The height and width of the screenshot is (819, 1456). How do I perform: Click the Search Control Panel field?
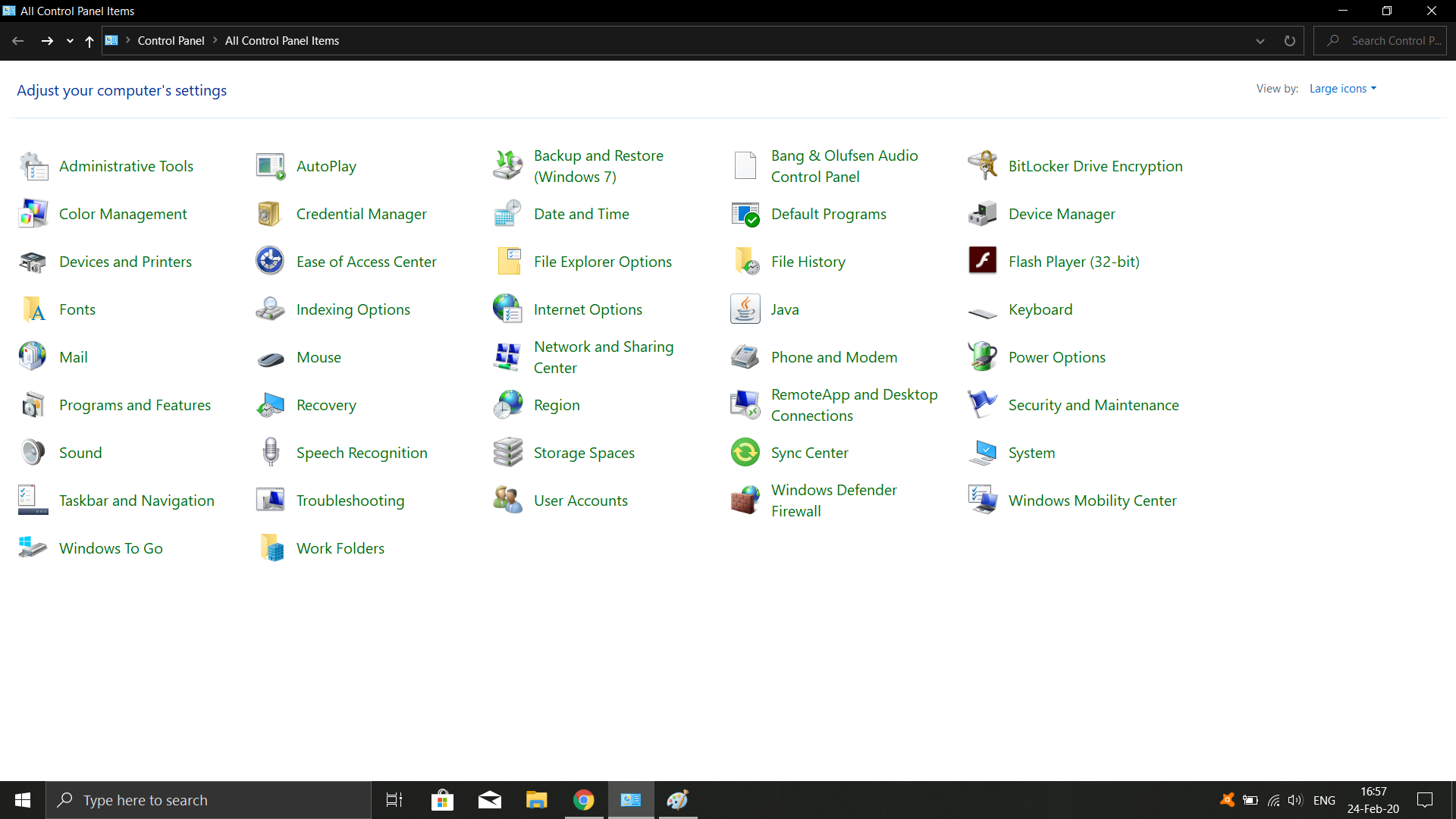click(1380, 41)
